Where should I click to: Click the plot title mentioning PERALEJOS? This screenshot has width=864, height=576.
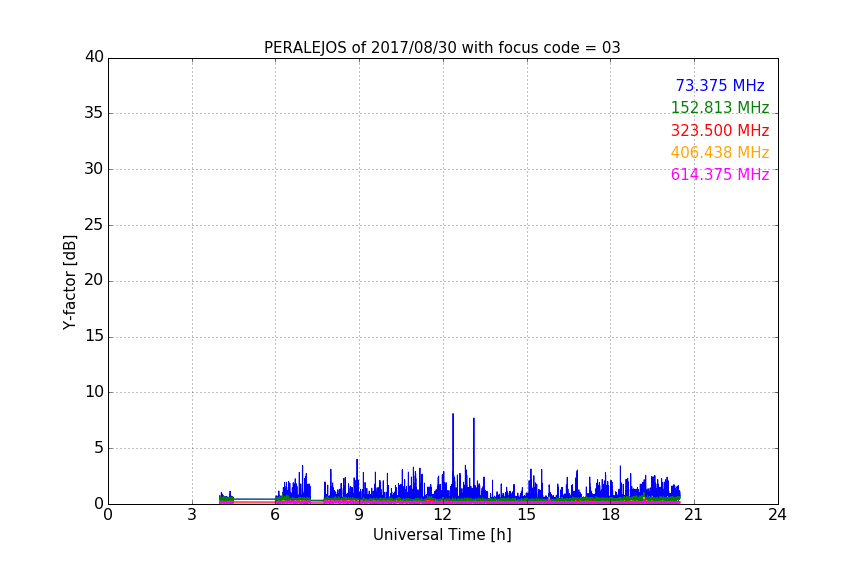point(442,48)
